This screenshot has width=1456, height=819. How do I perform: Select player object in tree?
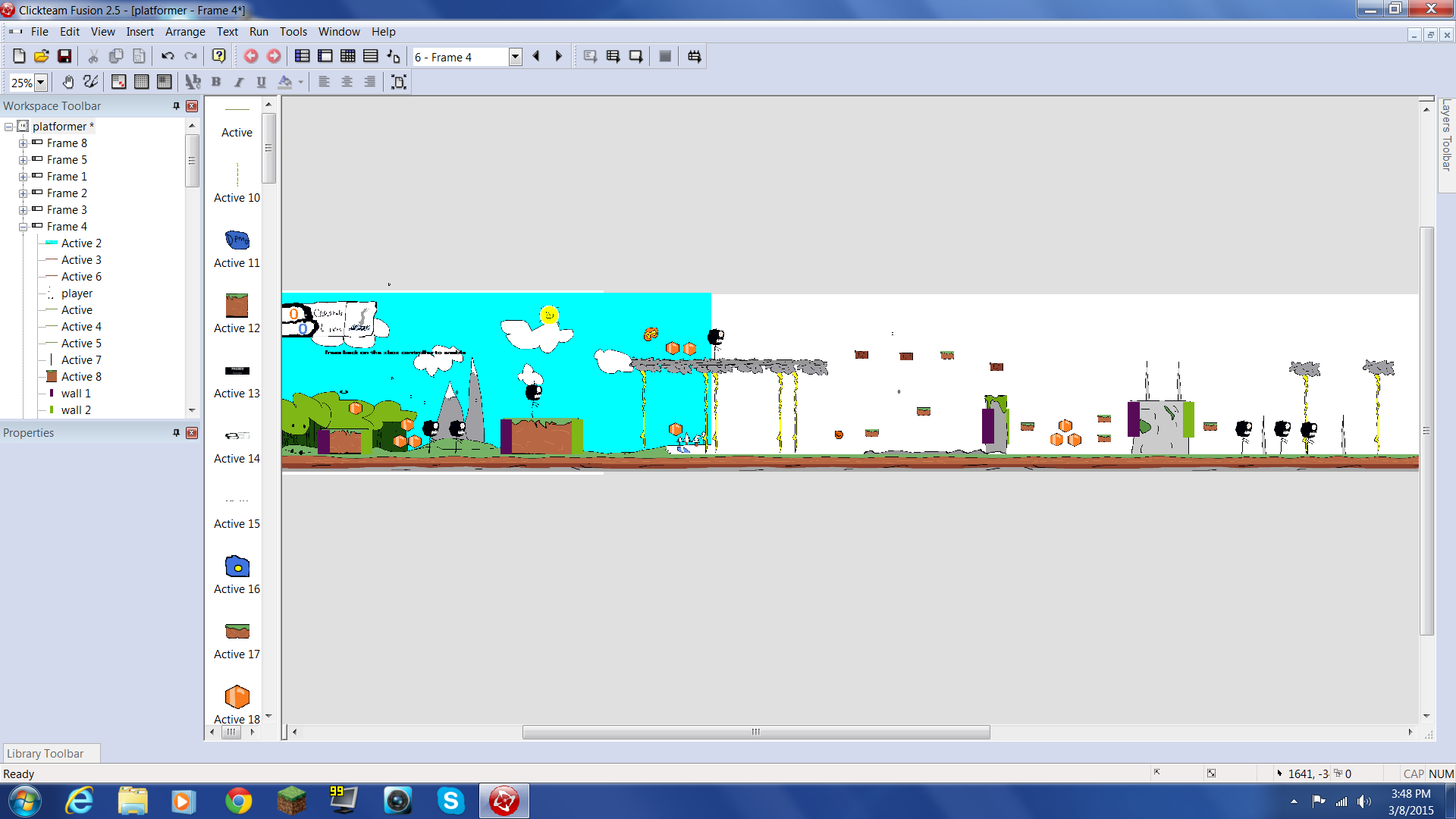(77, 293)
